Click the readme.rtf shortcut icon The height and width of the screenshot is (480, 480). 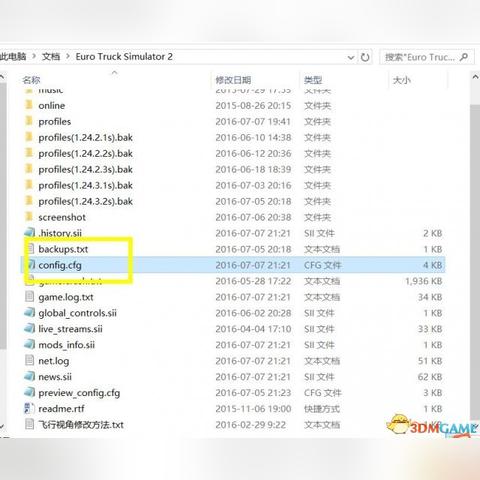coord(30,408)
